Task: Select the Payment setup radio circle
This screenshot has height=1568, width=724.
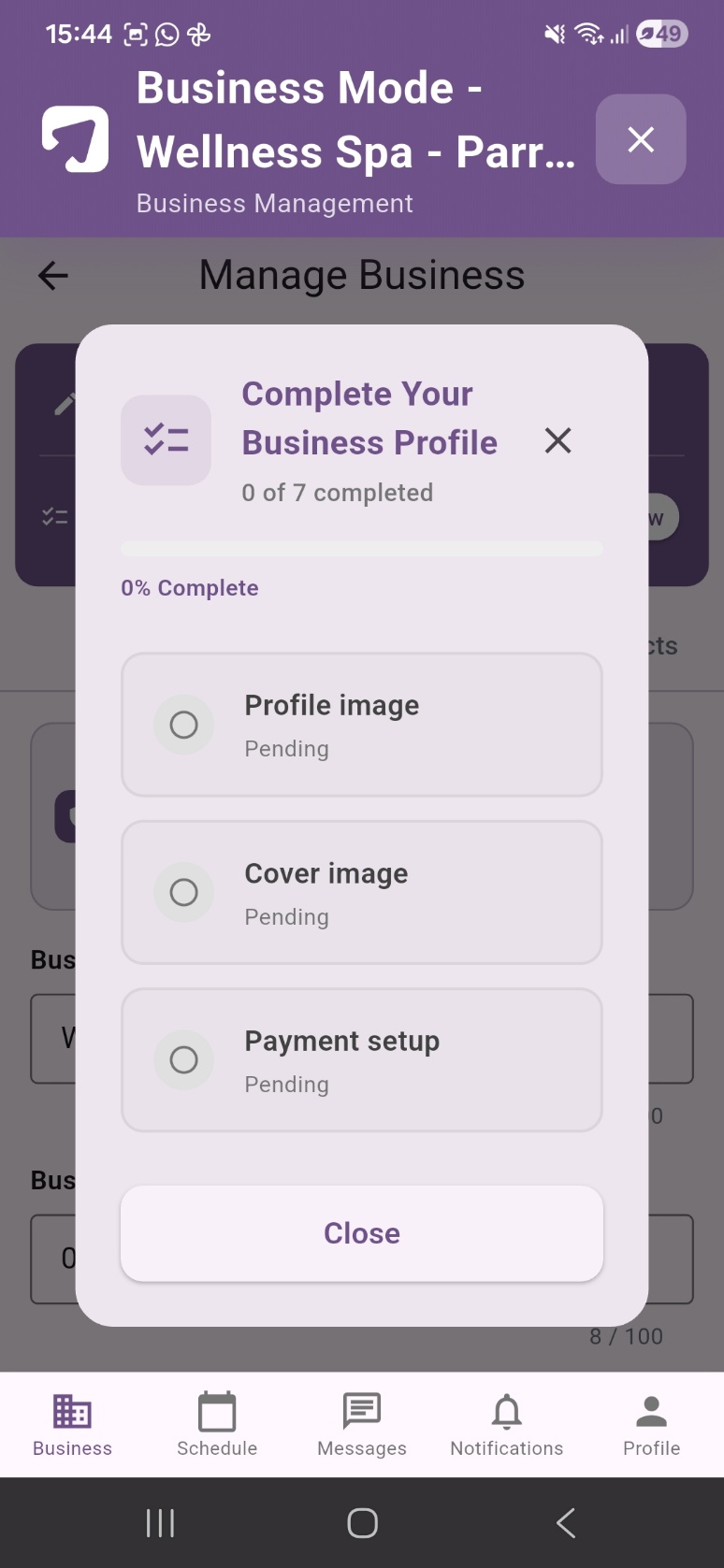Action: (184, 1059)
